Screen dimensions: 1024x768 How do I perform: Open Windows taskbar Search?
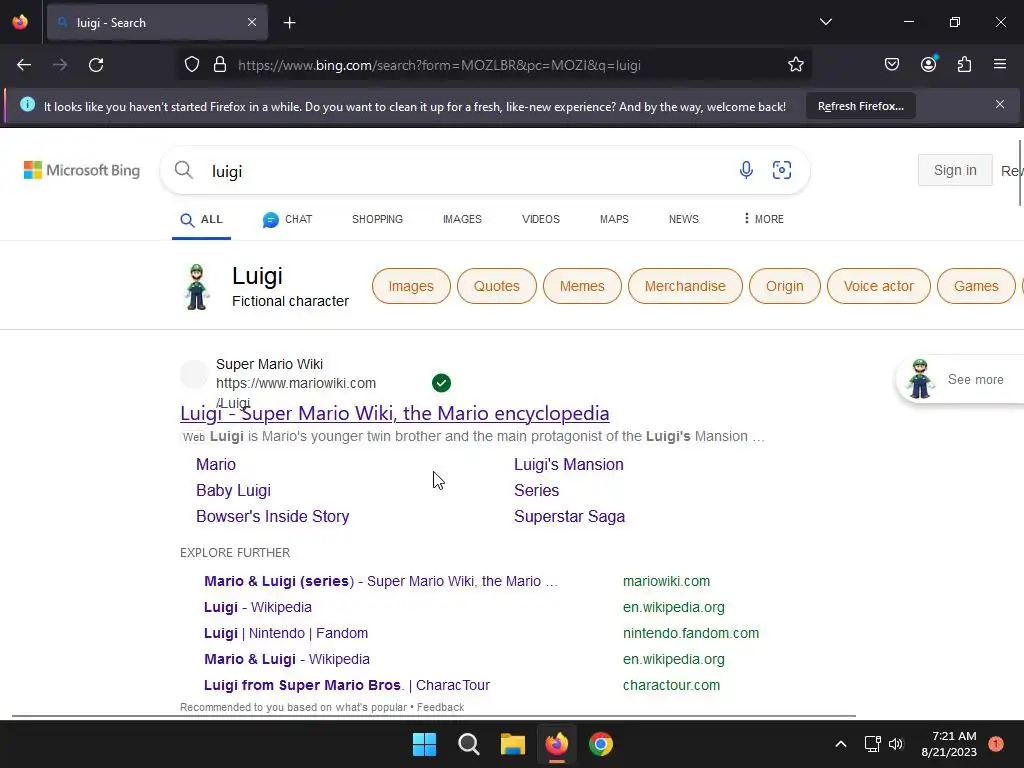pyautogui.click(x=468, y=744)
